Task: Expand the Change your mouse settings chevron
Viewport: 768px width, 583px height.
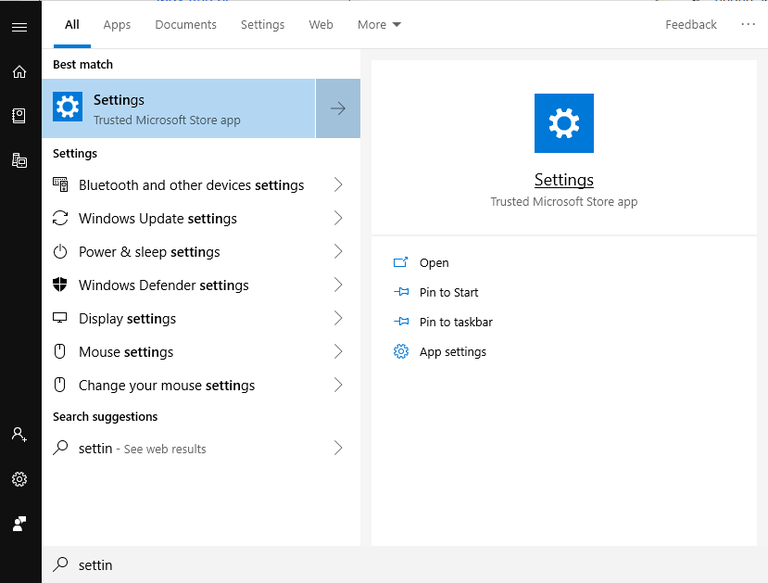Action: click(338, 385)
